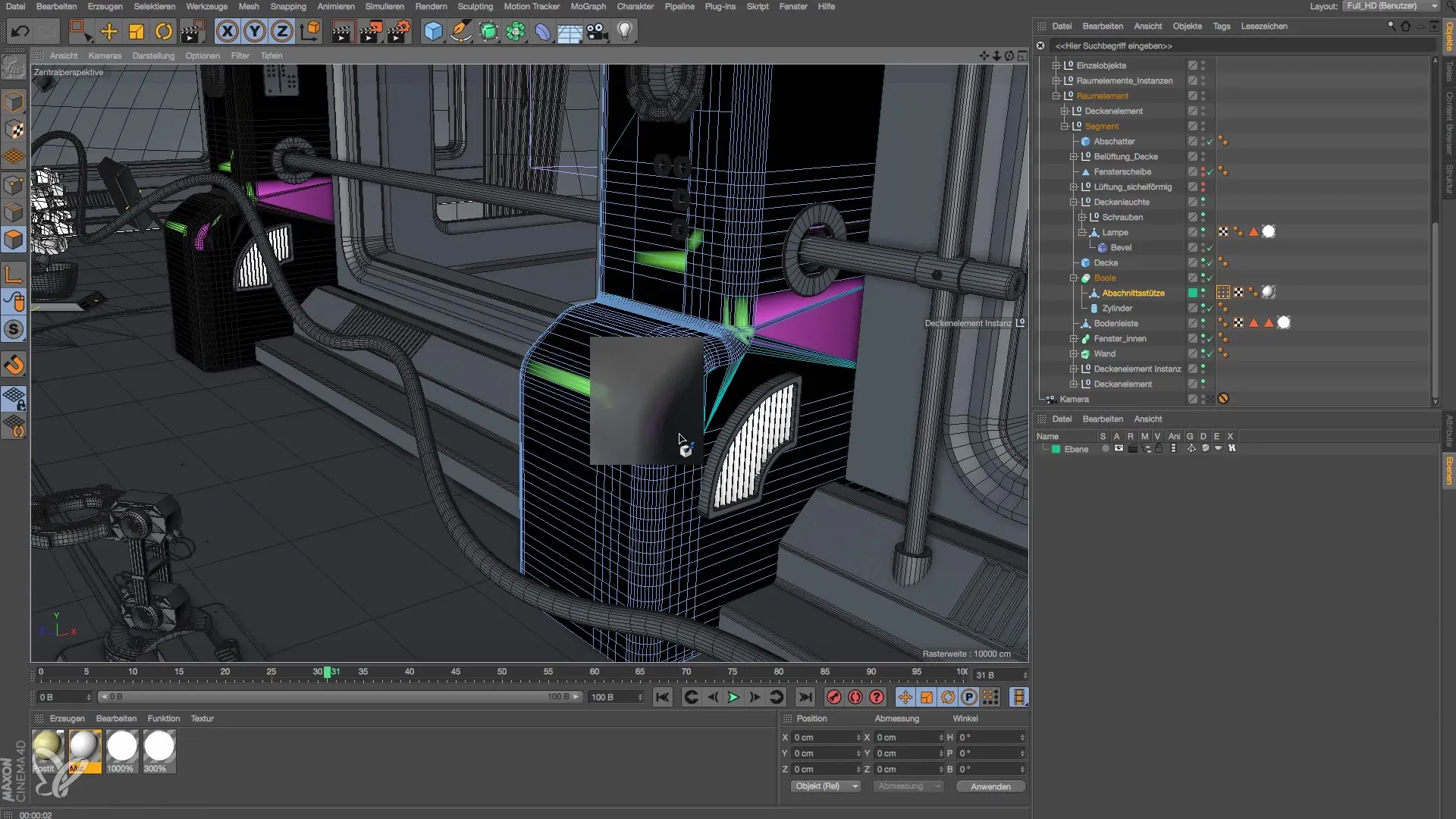Image resolution: width=1456 pixels, height=819 pixels.
Task: Open viewport Kameras menu
Action: click(105, 55)
